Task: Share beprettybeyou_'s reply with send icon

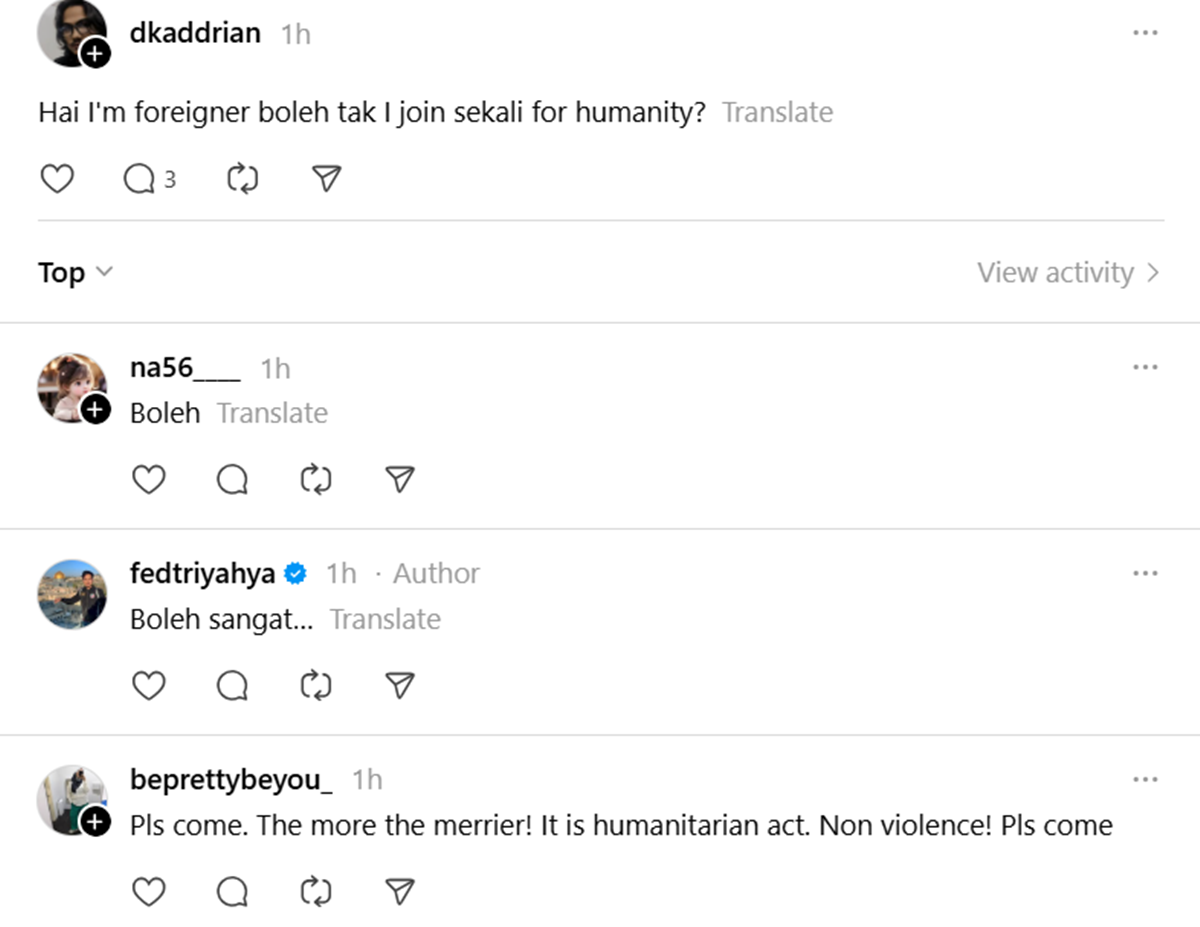Action: click(x=400, y=892)
